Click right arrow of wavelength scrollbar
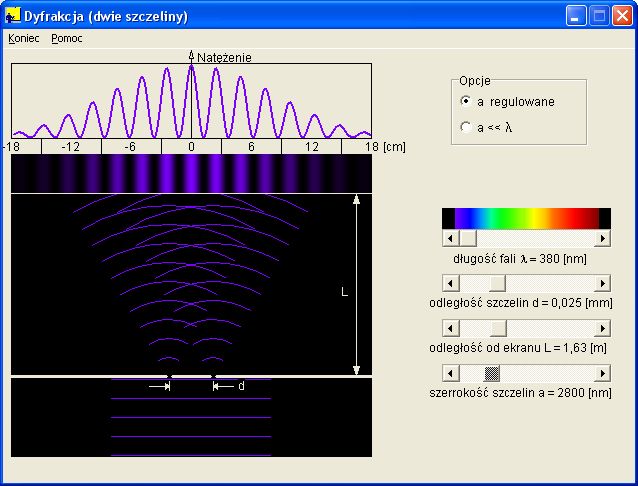 pyautogui.click(x=602, y=239)
